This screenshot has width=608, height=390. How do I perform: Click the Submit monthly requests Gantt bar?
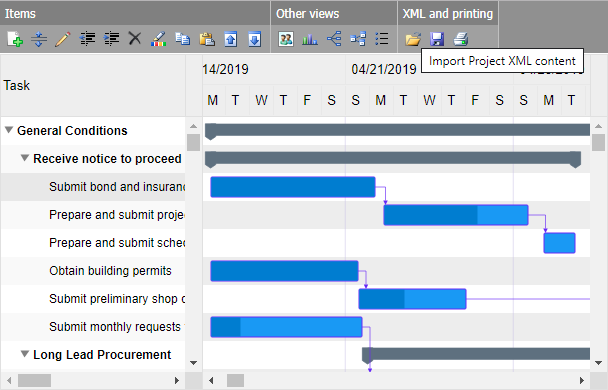point(286,327)
